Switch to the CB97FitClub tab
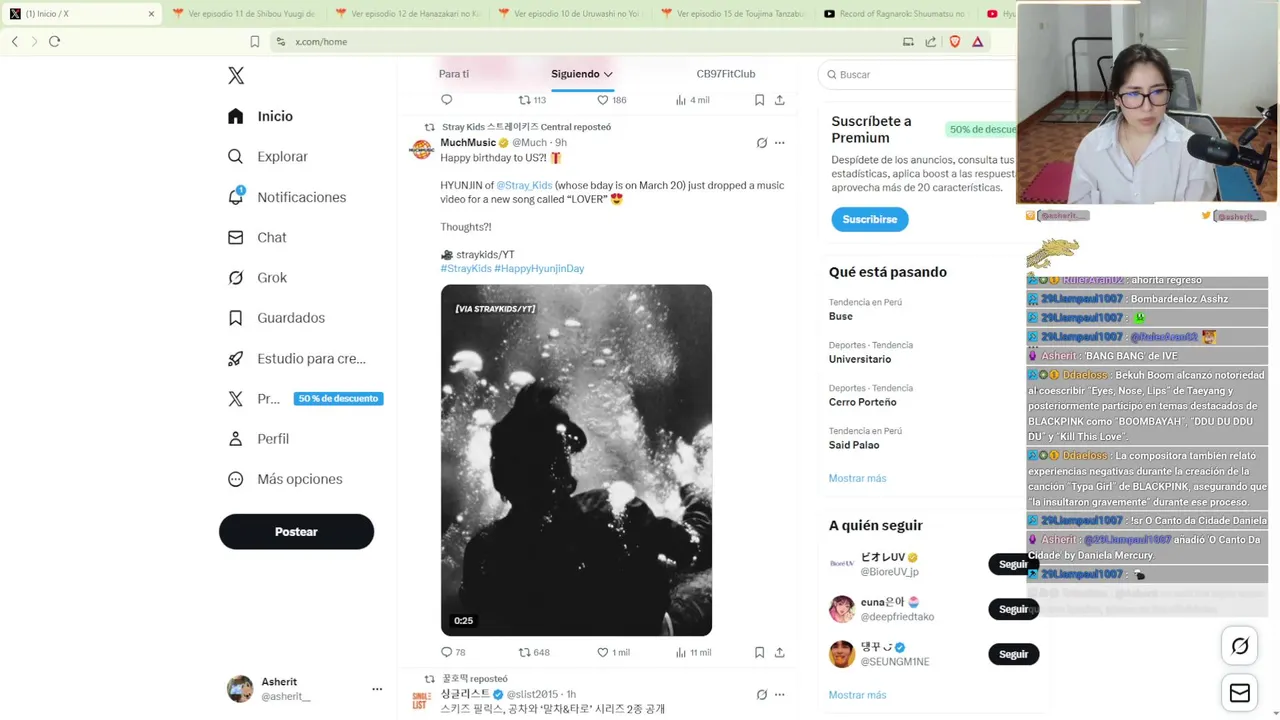Screen dimensions: 1280x720 point(726,74)
